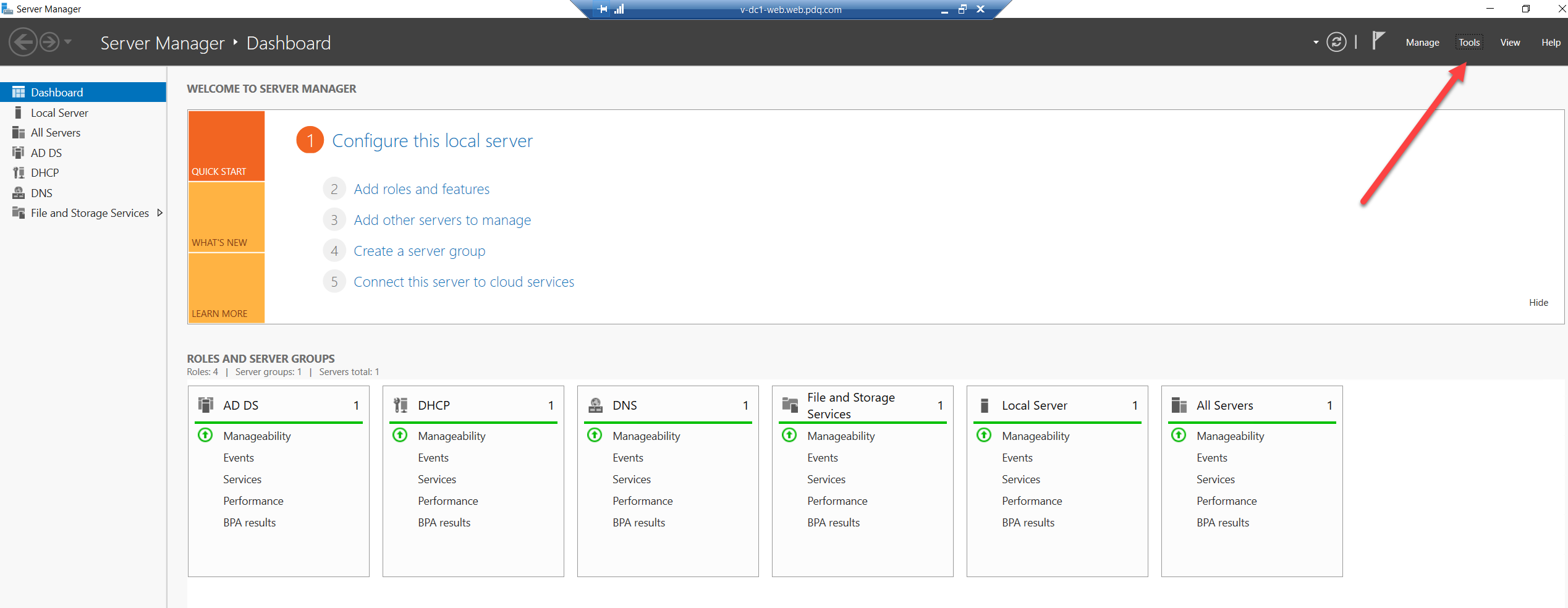Click the All Servers tile icon
The height and width of the screenshot is (608, 1568).
pos(1179,405)
